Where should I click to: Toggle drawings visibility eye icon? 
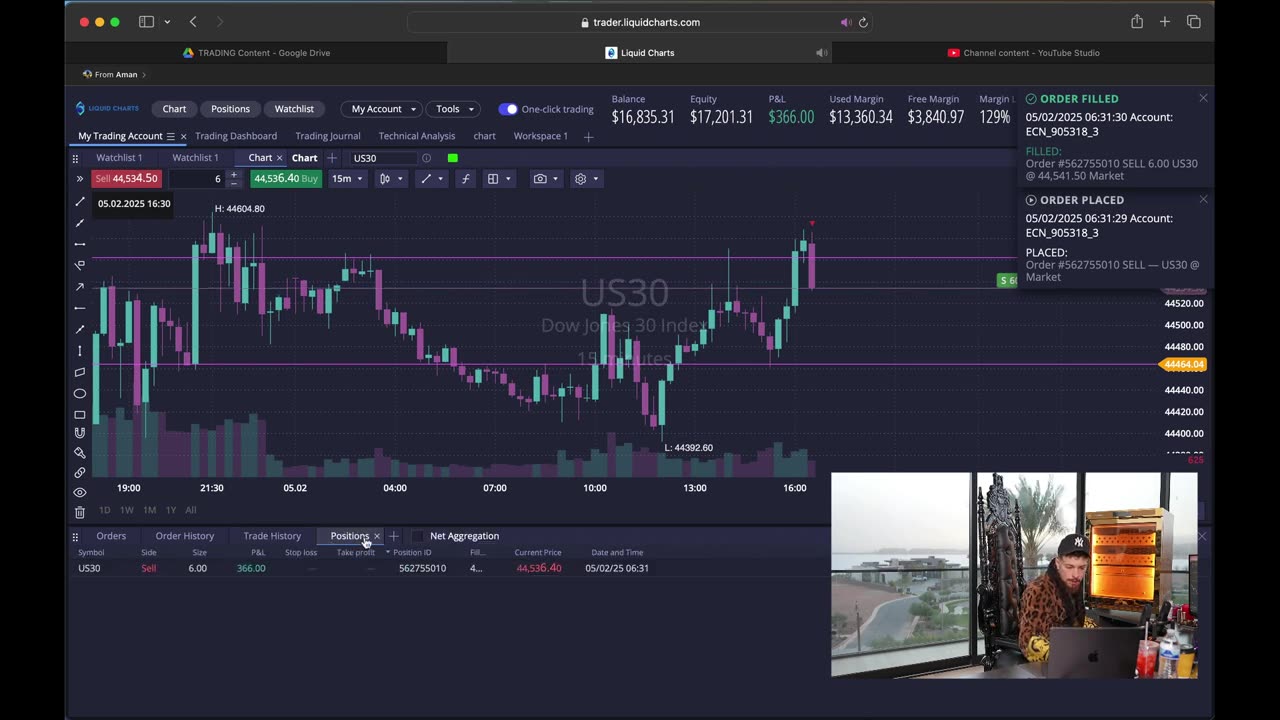[x=80, y=492]
